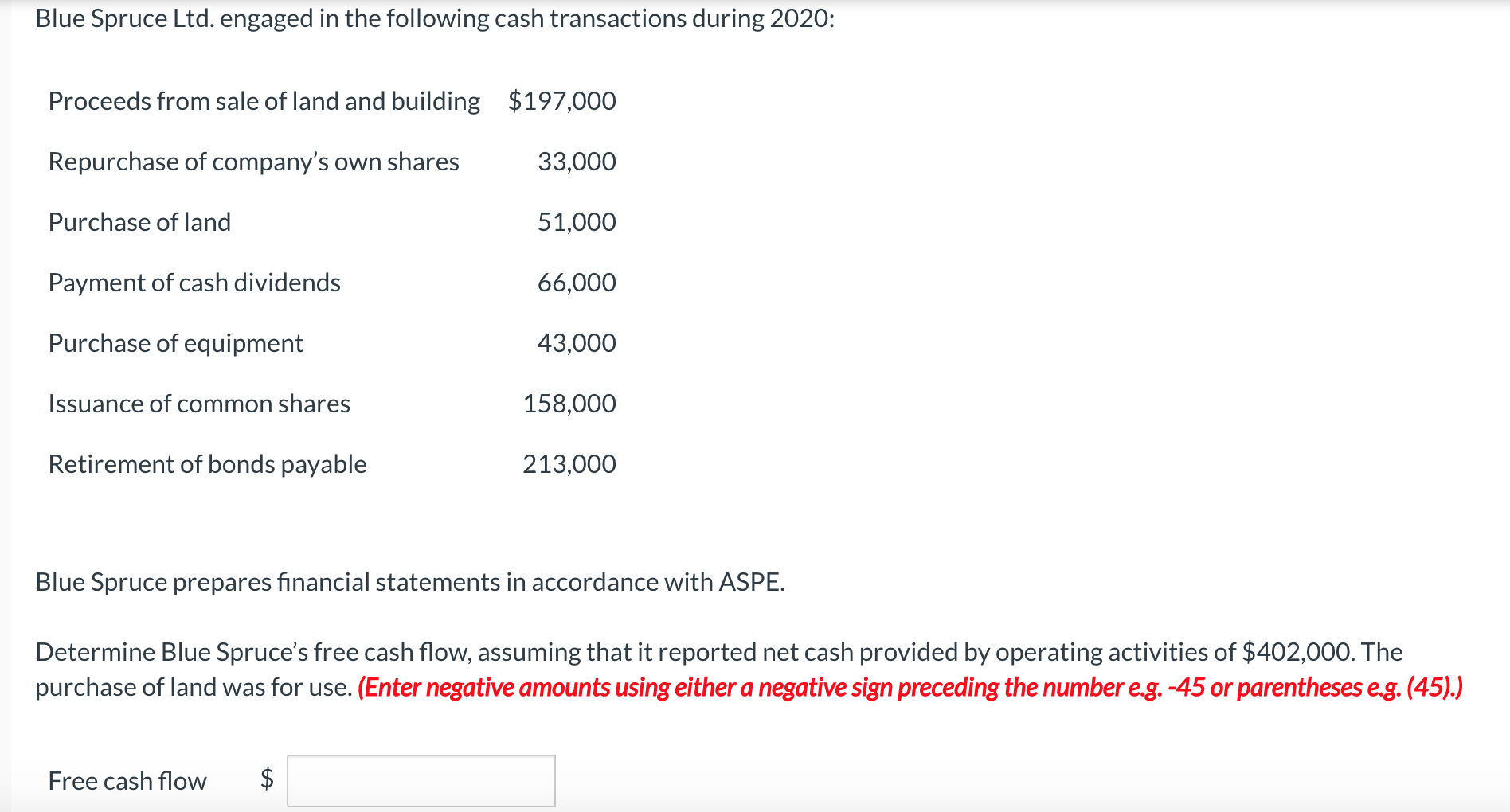Screen dimensions: 1510x812
Task: Click the red negative amounts instruction text
Action: 910,687
